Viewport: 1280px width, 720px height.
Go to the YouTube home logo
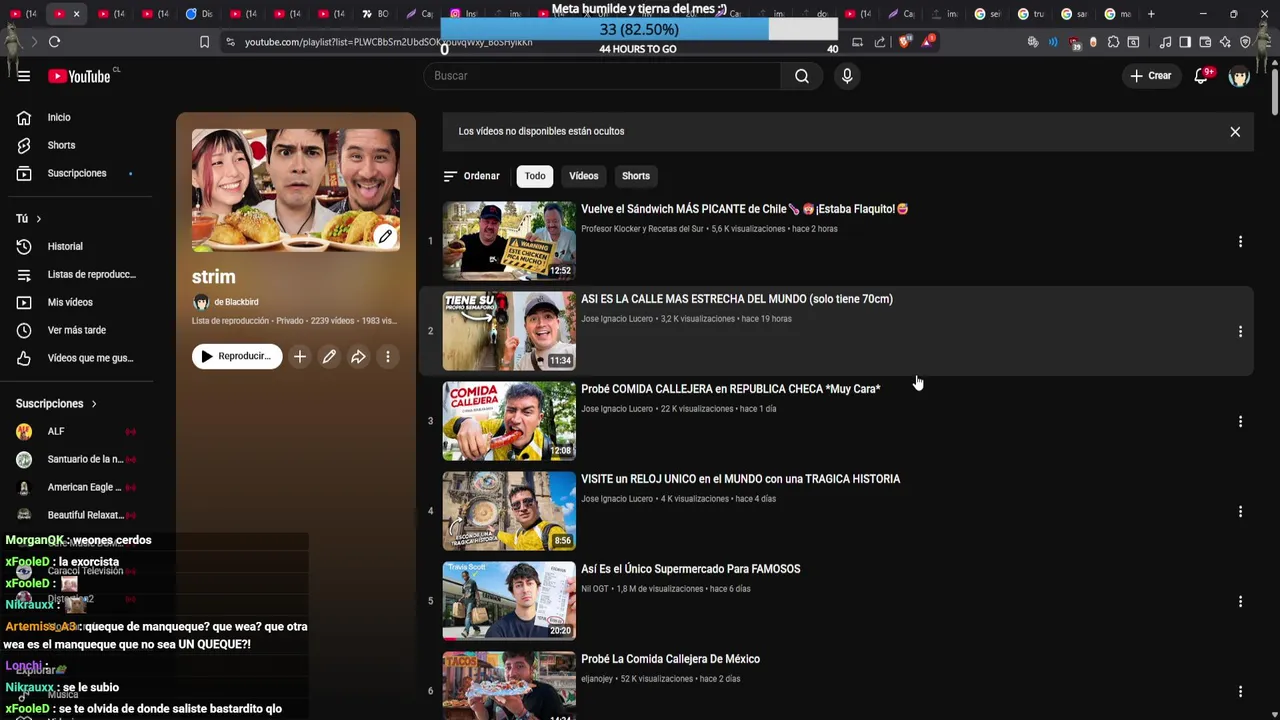click(79, 76)
